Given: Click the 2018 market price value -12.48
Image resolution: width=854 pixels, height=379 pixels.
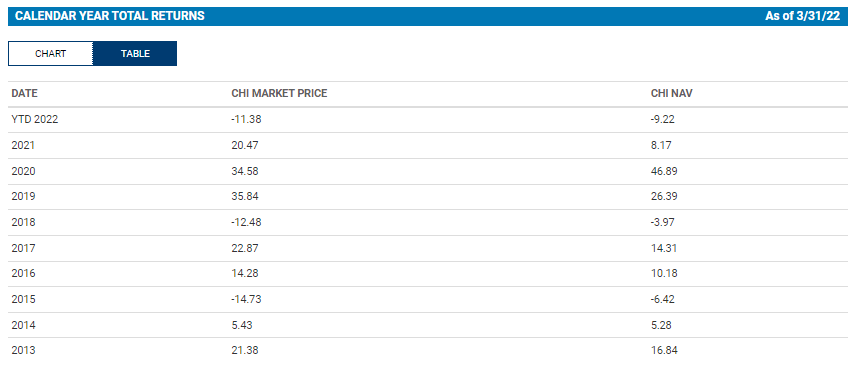Looking at the screenshot, I should 246,223.
